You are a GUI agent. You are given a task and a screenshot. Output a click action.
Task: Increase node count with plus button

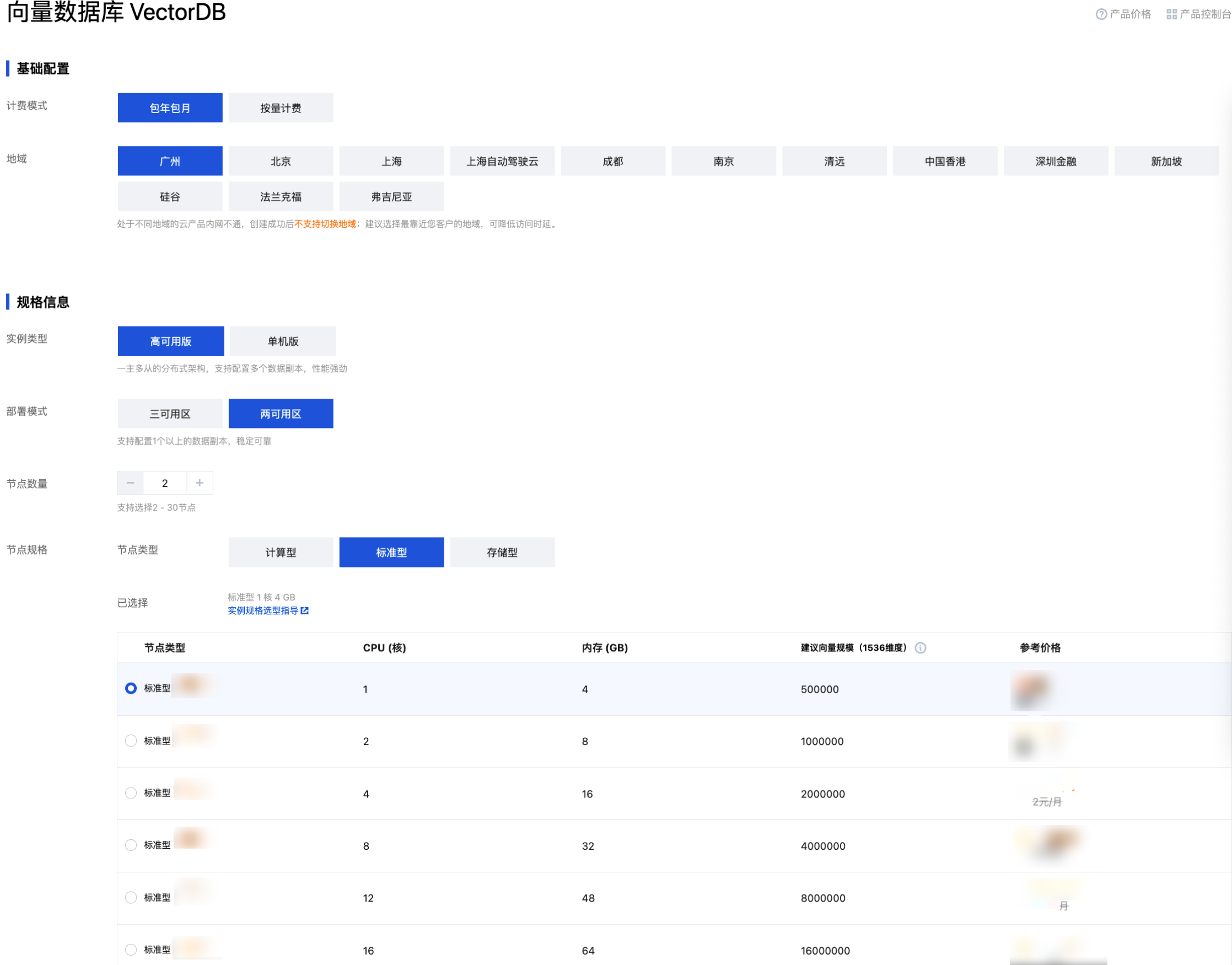200,483
